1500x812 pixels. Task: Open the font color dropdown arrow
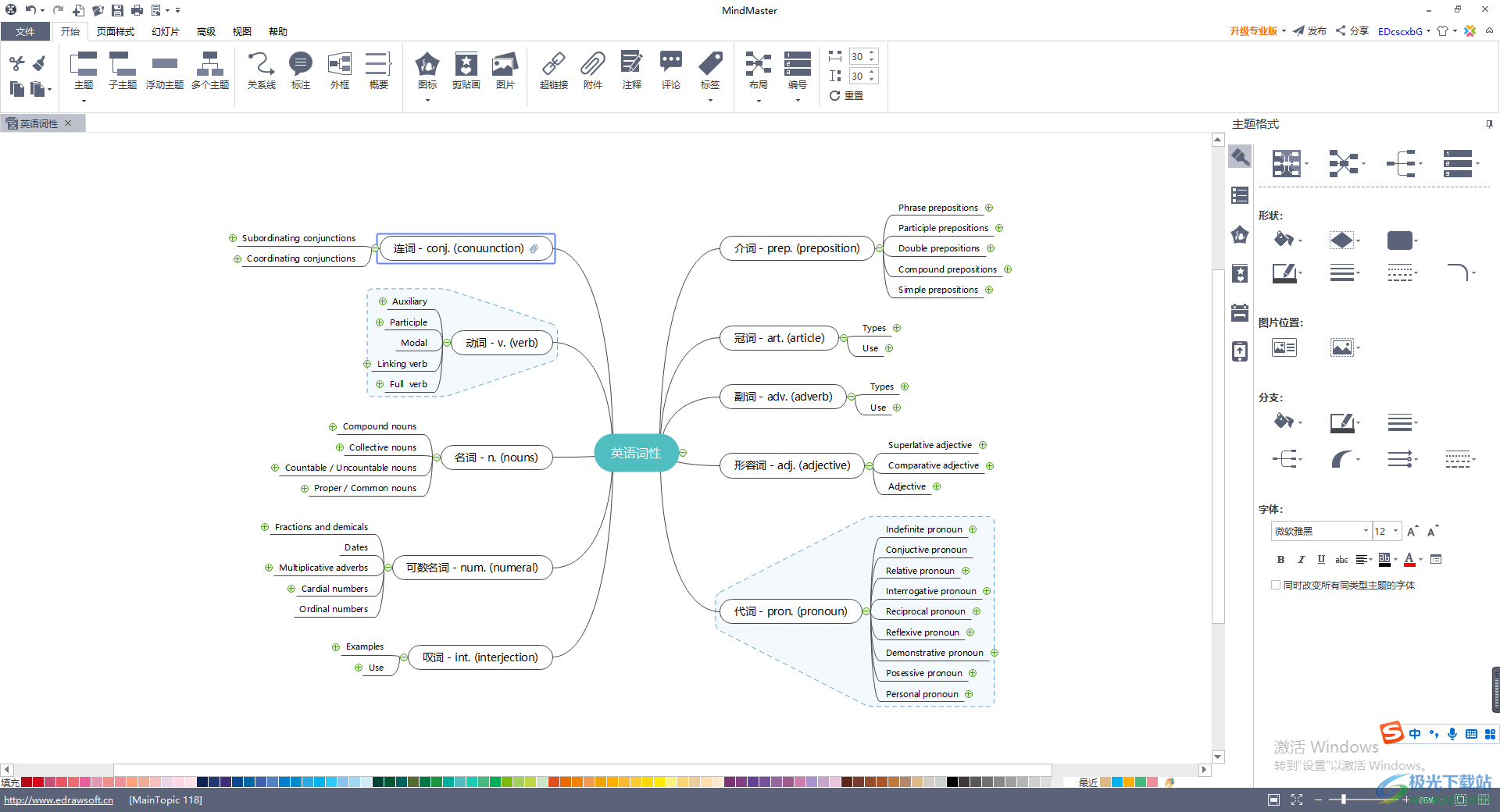pyautogui.click(x=1421, y=559)
